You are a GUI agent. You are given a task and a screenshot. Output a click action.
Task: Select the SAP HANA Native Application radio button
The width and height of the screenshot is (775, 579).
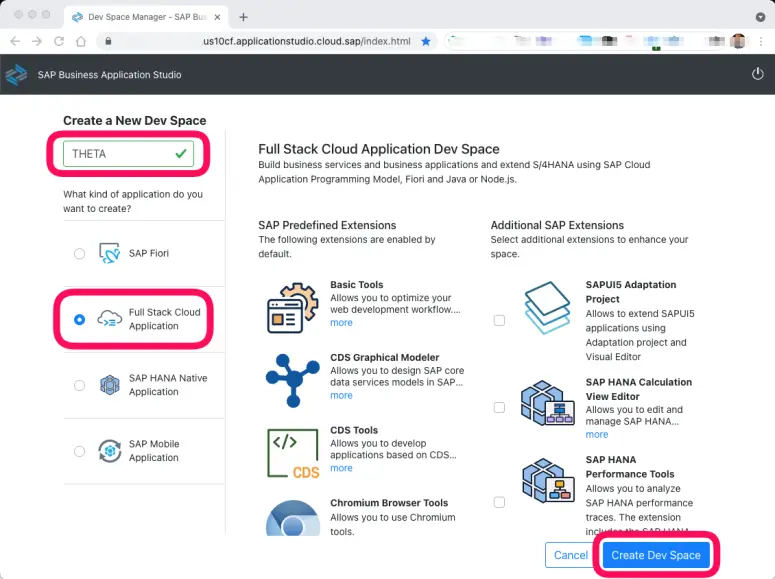79,385
